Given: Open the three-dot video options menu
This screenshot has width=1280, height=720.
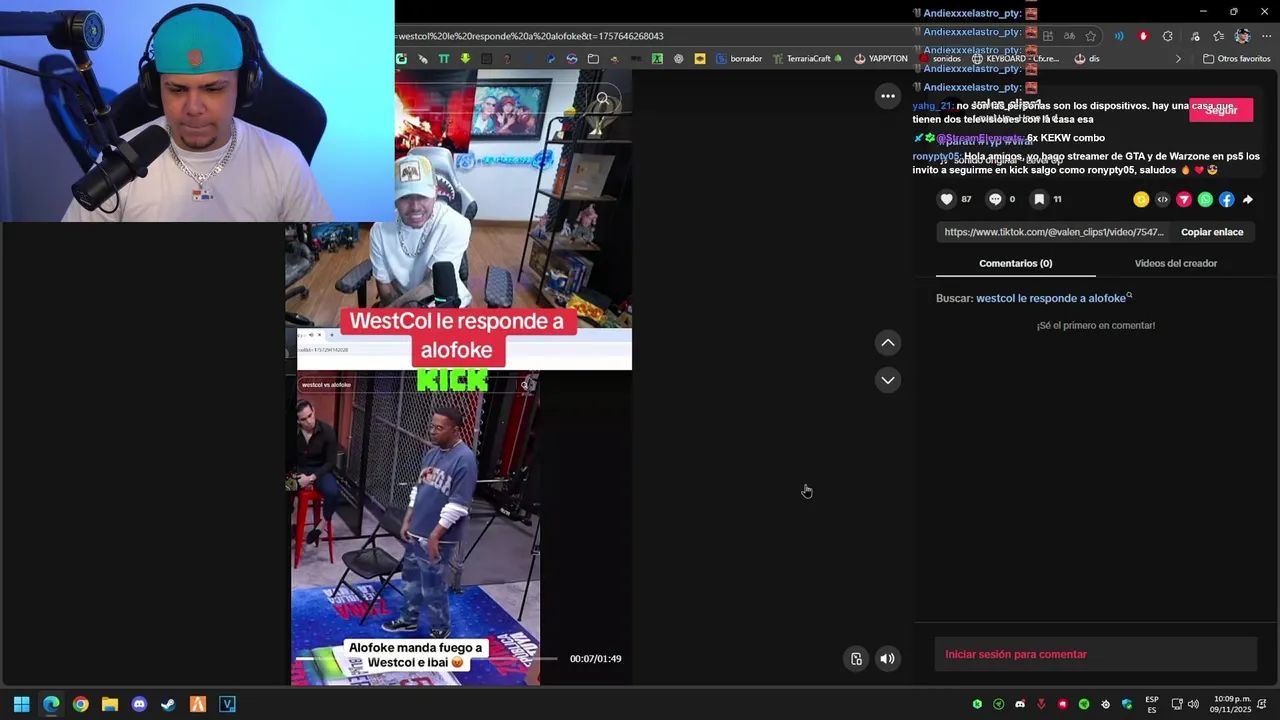Looking at the screenshot, I should coord(887,96).
